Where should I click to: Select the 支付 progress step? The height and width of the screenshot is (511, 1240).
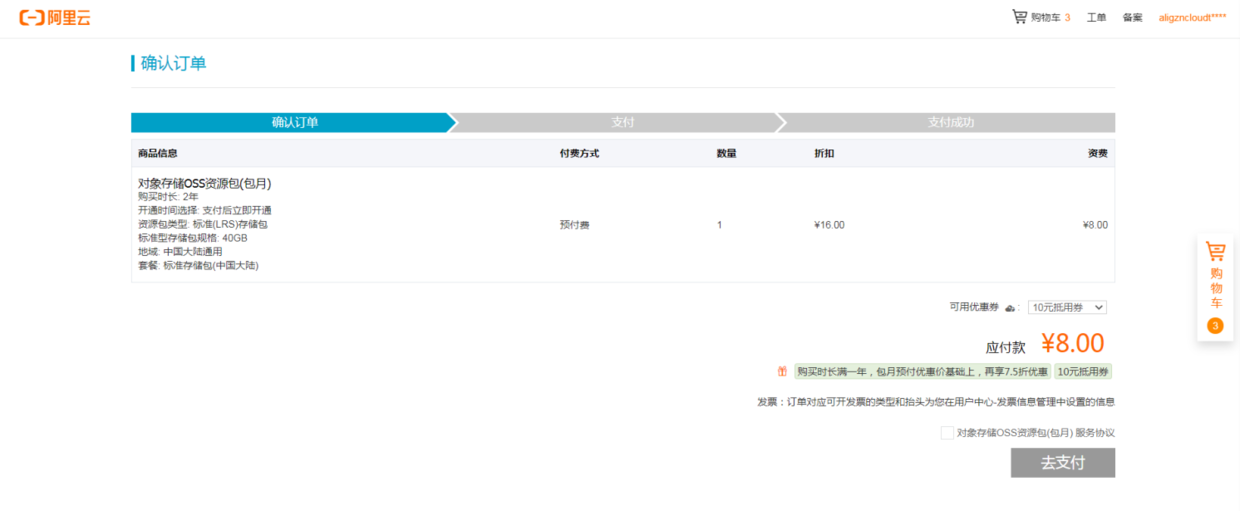622,122
